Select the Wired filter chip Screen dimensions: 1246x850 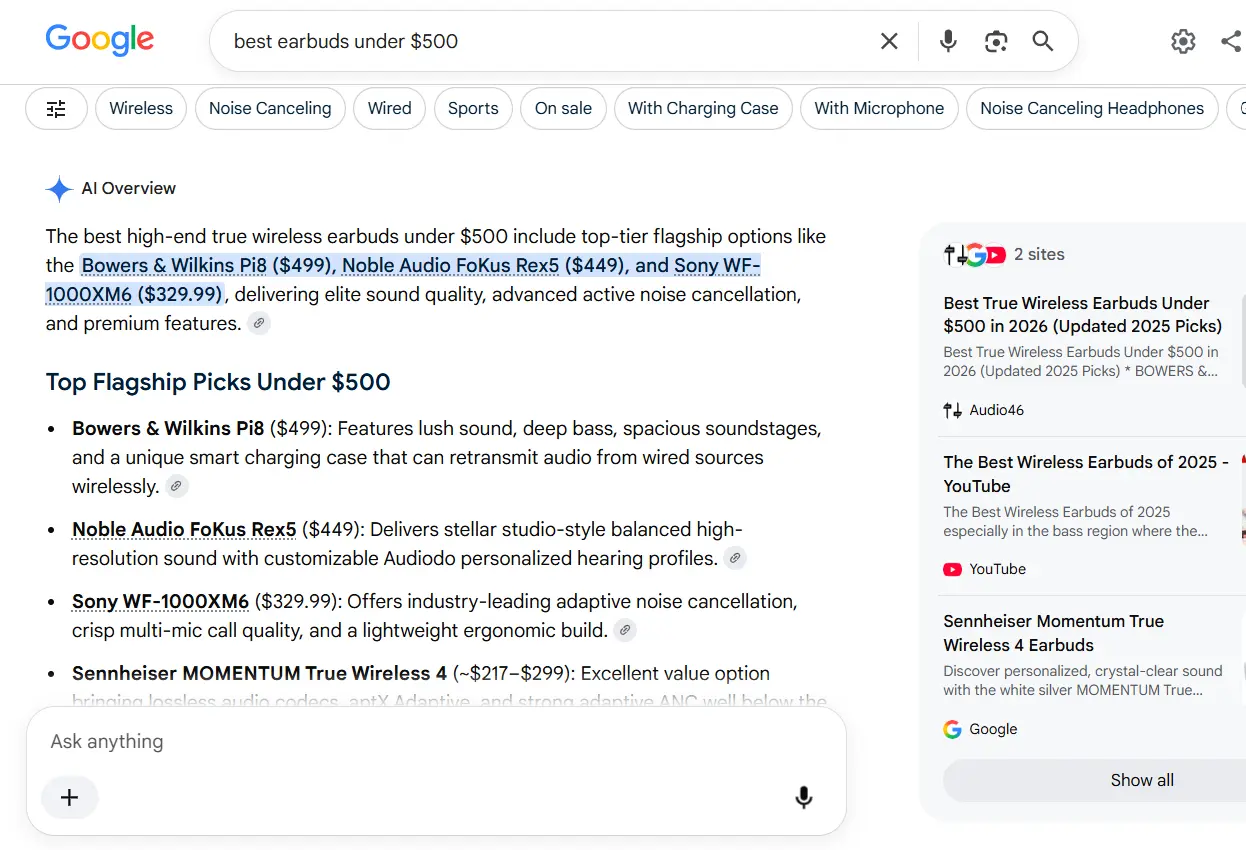pyautogui.click(x=389, y=109)
